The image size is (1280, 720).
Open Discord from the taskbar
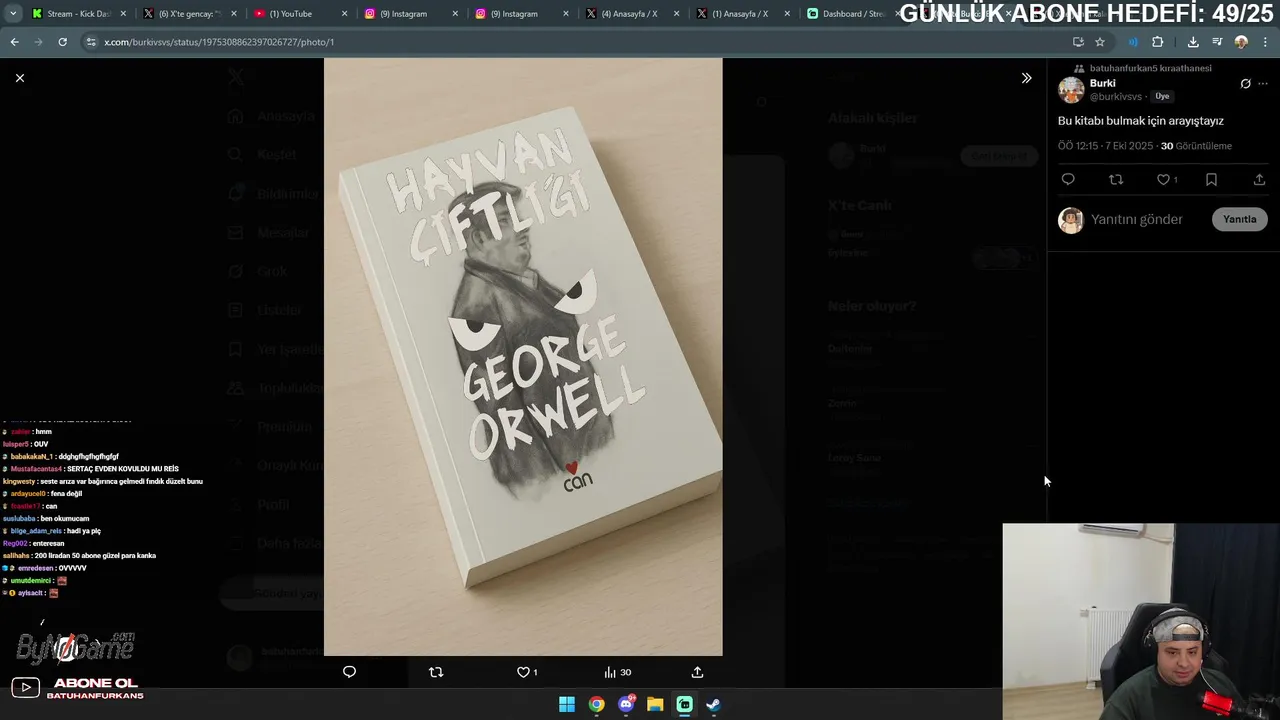click(x=626, y=704)
